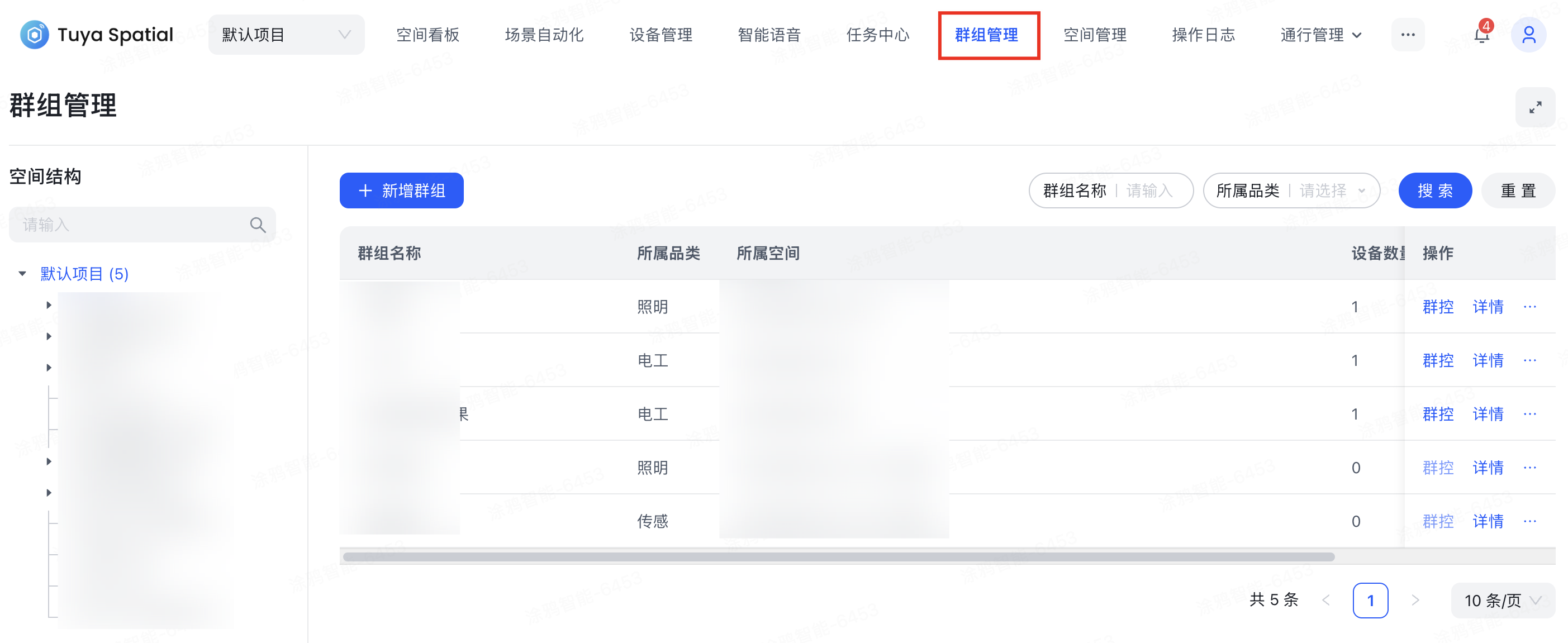This screenshot has width=1568, height=643.
Task: Open 详情 link for the first 电工 row
Action: coord(1488,361)
